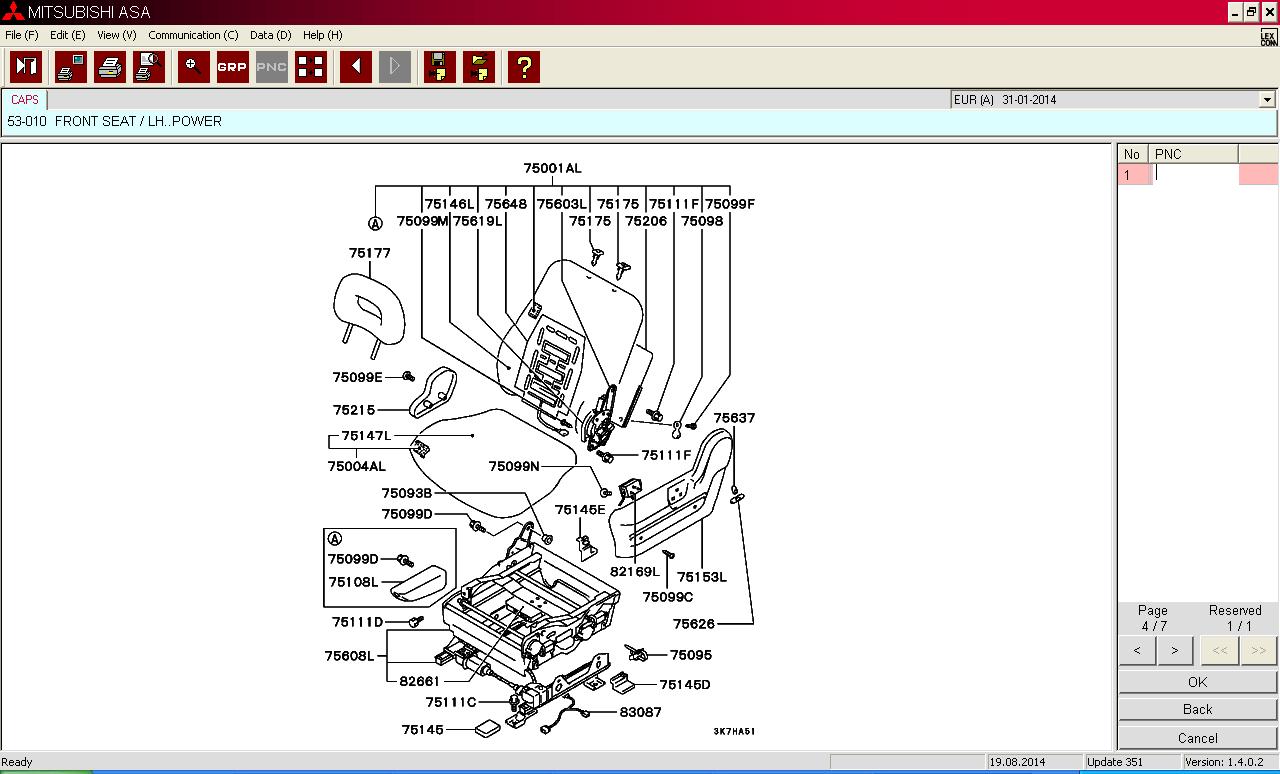Open the Communication (C) menu
This screenshot has width=1280, height=774.
coord(193,35)
